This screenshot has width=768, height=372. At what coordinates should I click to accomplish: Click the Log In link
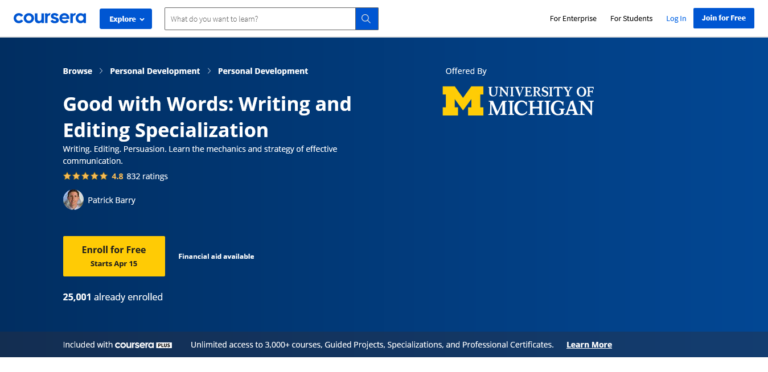tap(676, 19)
